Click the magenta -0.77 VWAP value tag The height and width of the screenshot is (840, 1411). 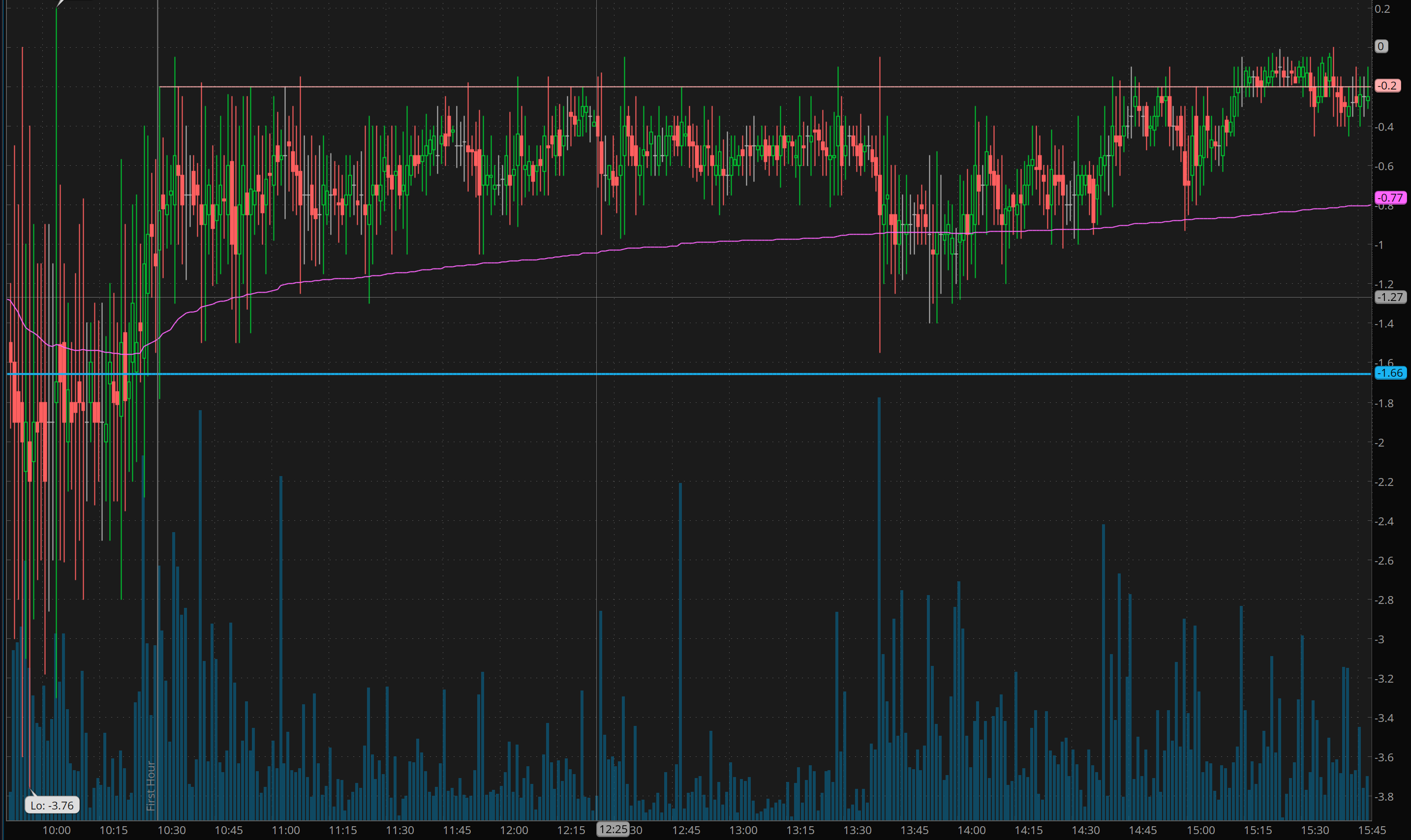tap(1390, 198)
